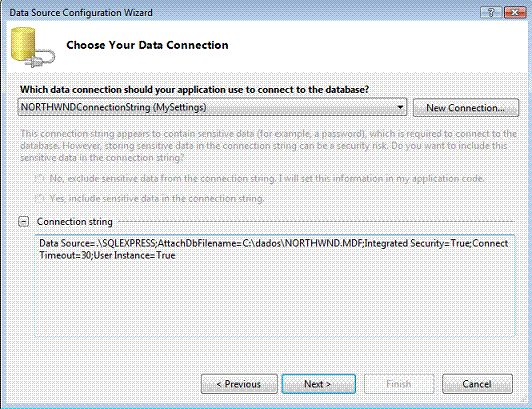Click the wizard title bar text

(81, 13)
